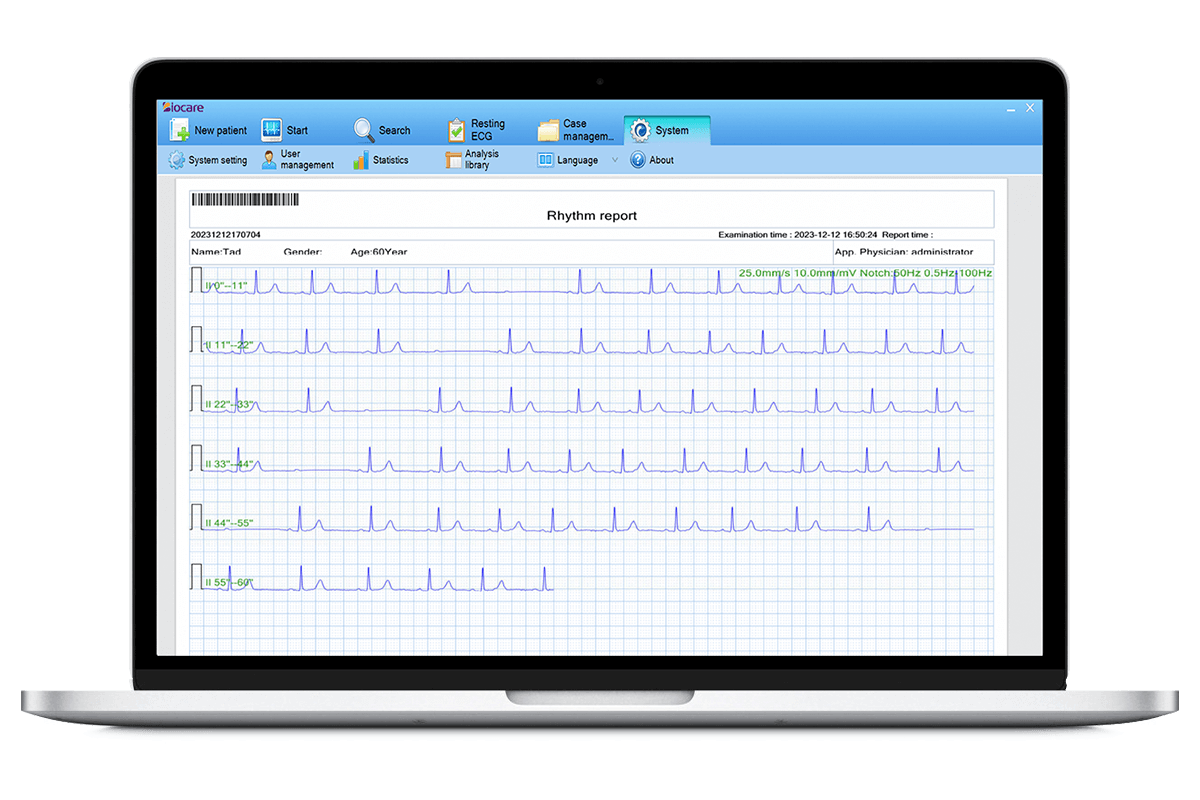Switch to the System tab
1200x800 pixels.
click(x=667, y=129)
